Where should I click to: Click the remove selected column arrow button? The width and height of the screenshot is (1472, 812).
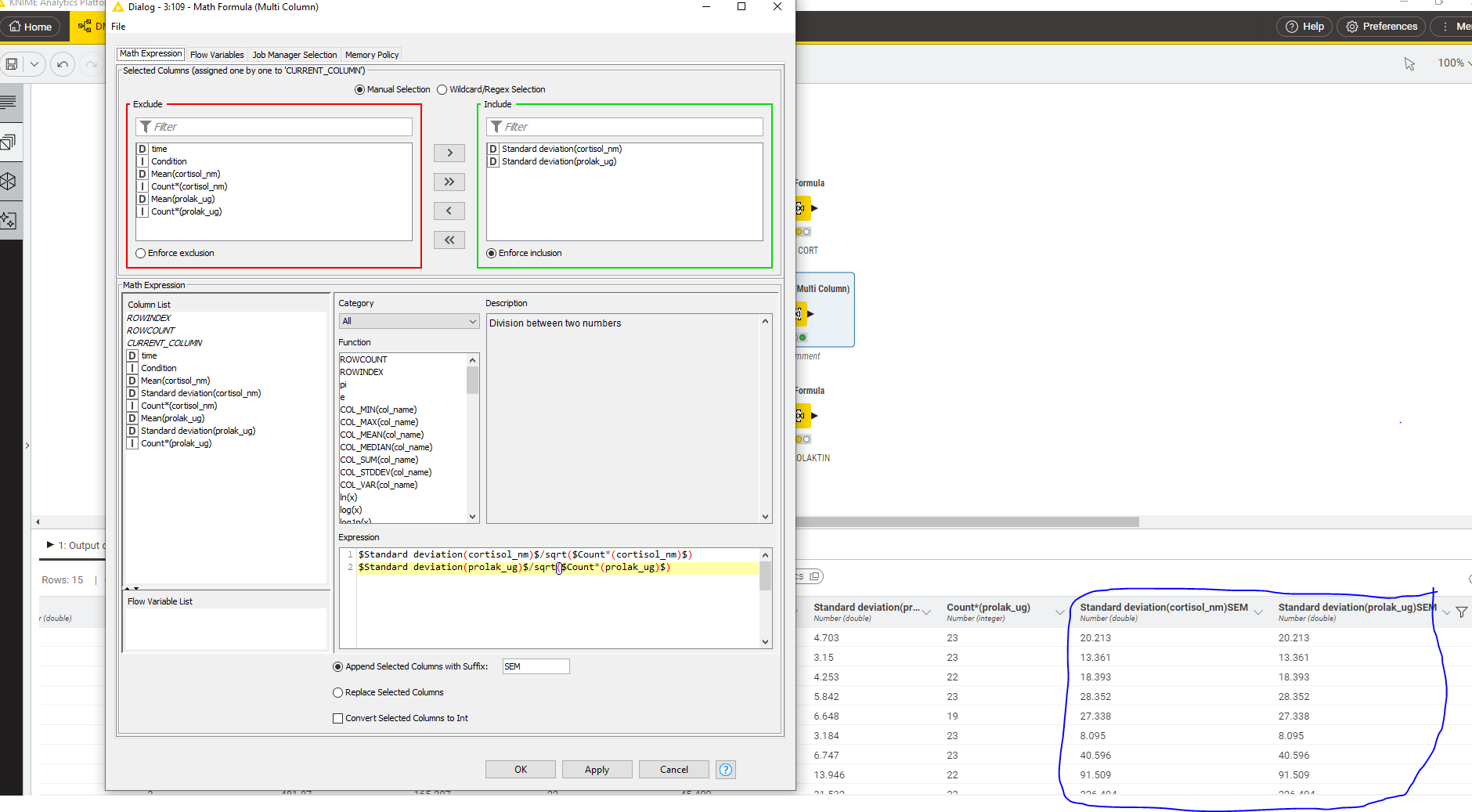pyautogui.click(x=449, y=211)
